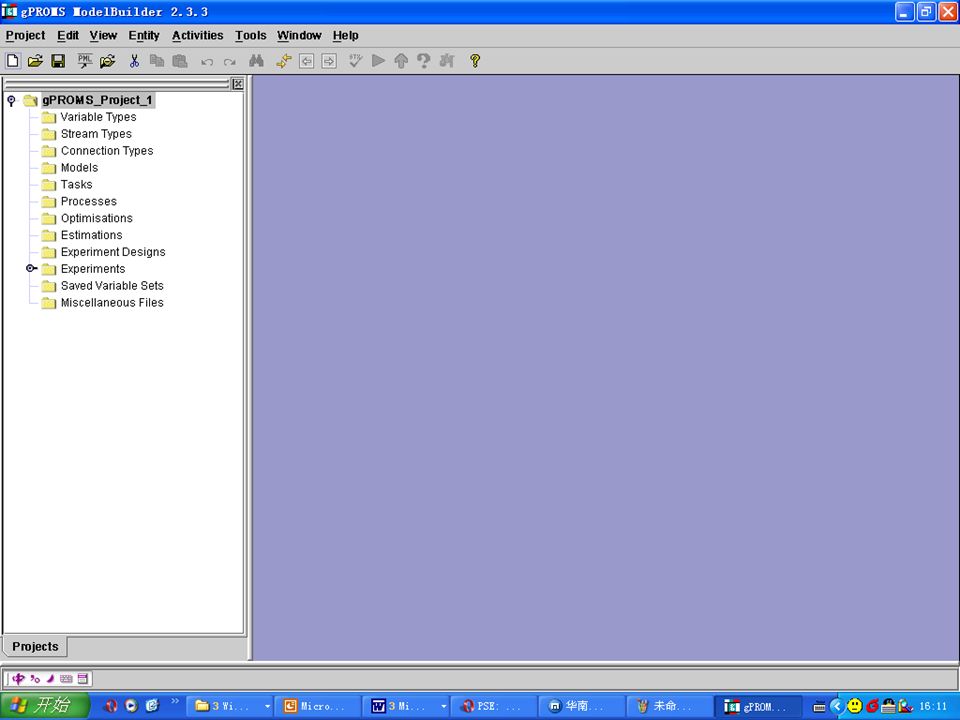Save the project using the floppy disk icon
Screen dimensions: 960x720
tap(58, 61)
